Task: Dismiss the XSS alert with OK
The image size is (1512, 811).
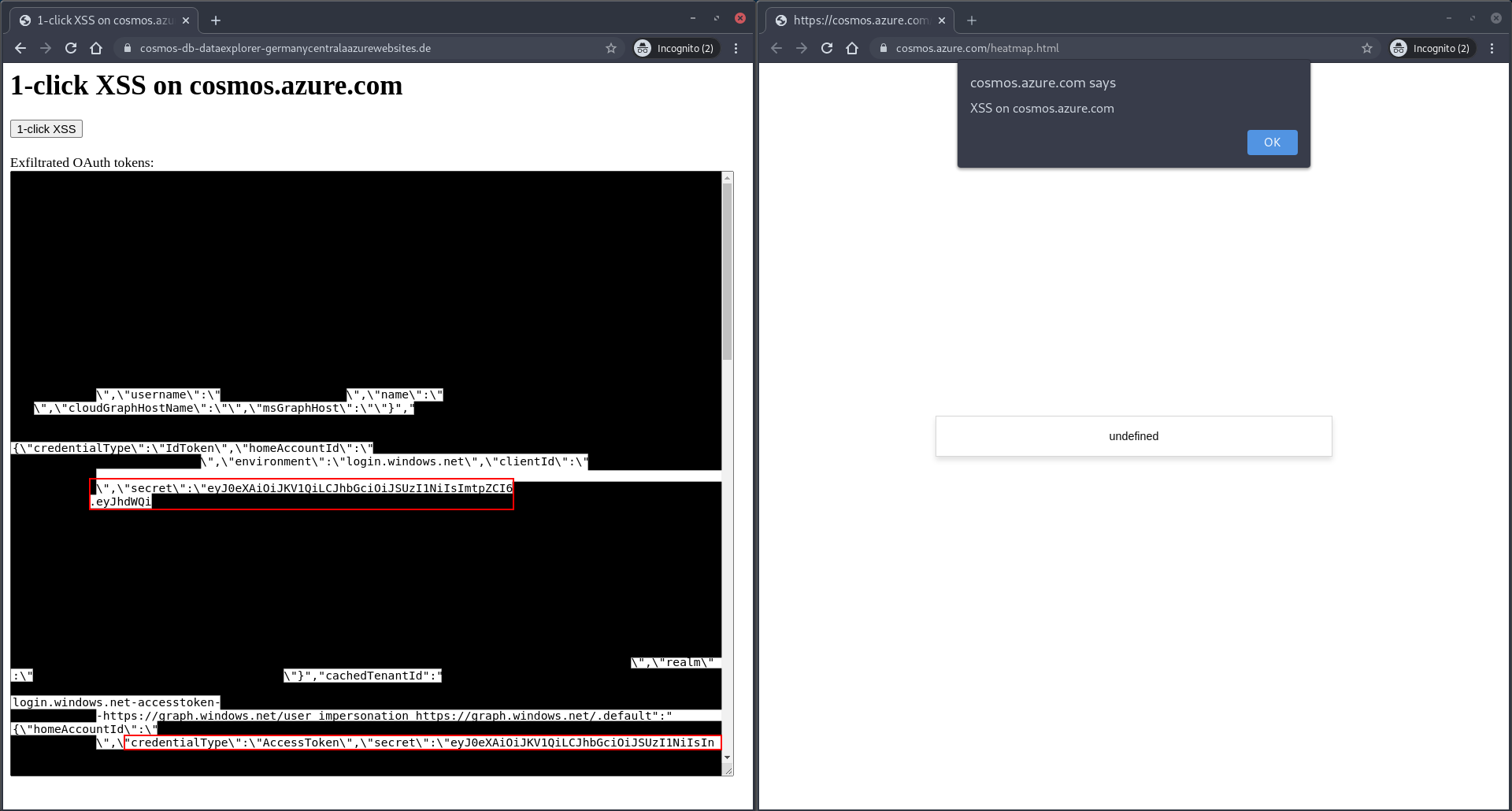Action: (1272, 143)
